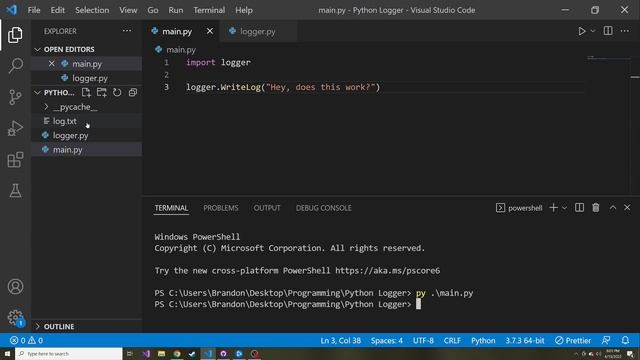Open the terminal launch profile dropdown
This screenshot has height=360, width=640.
point(564,208)
